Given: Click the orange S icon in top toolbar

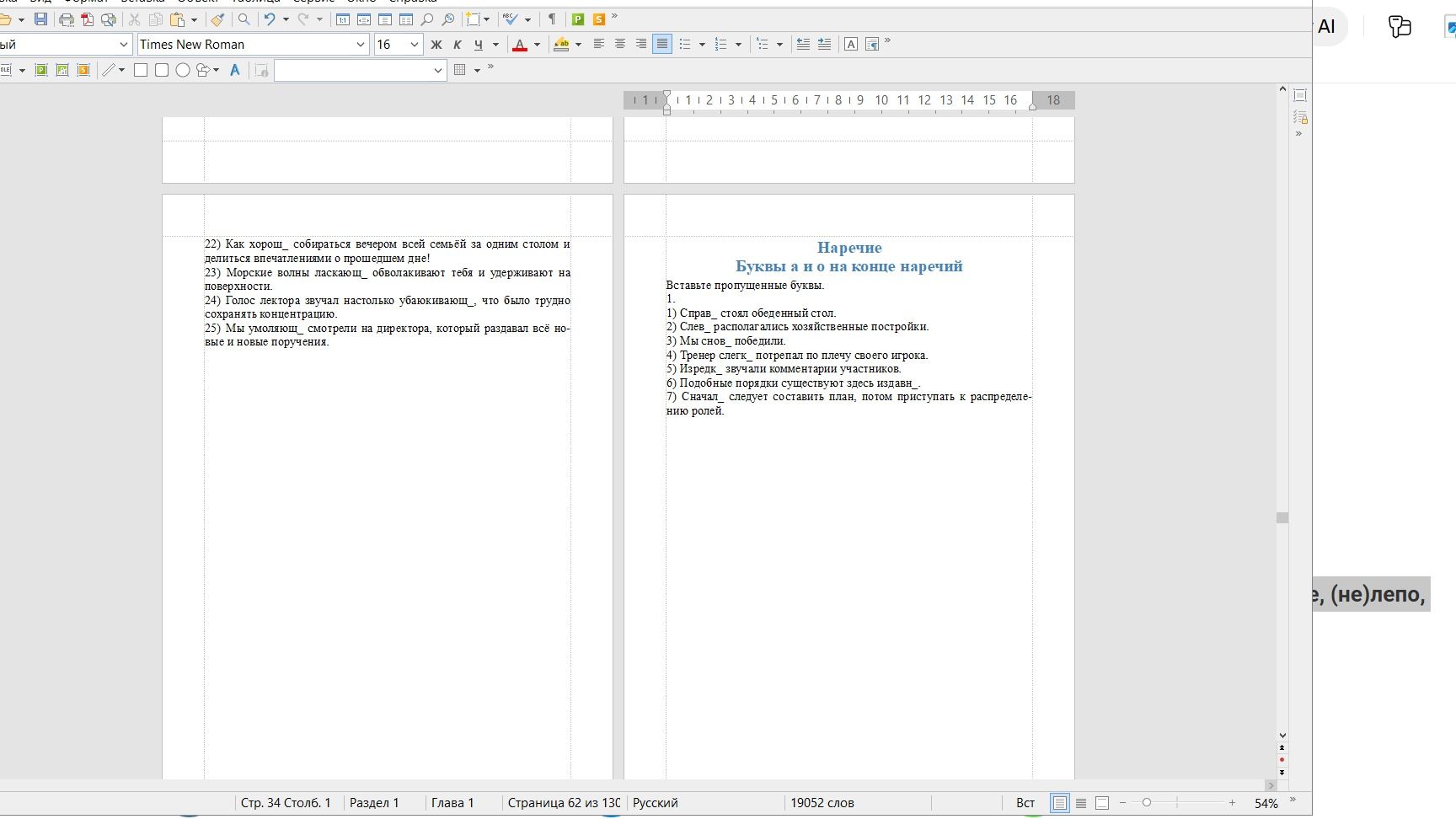Looking at the screenshot, I should (x=599, y=19).
